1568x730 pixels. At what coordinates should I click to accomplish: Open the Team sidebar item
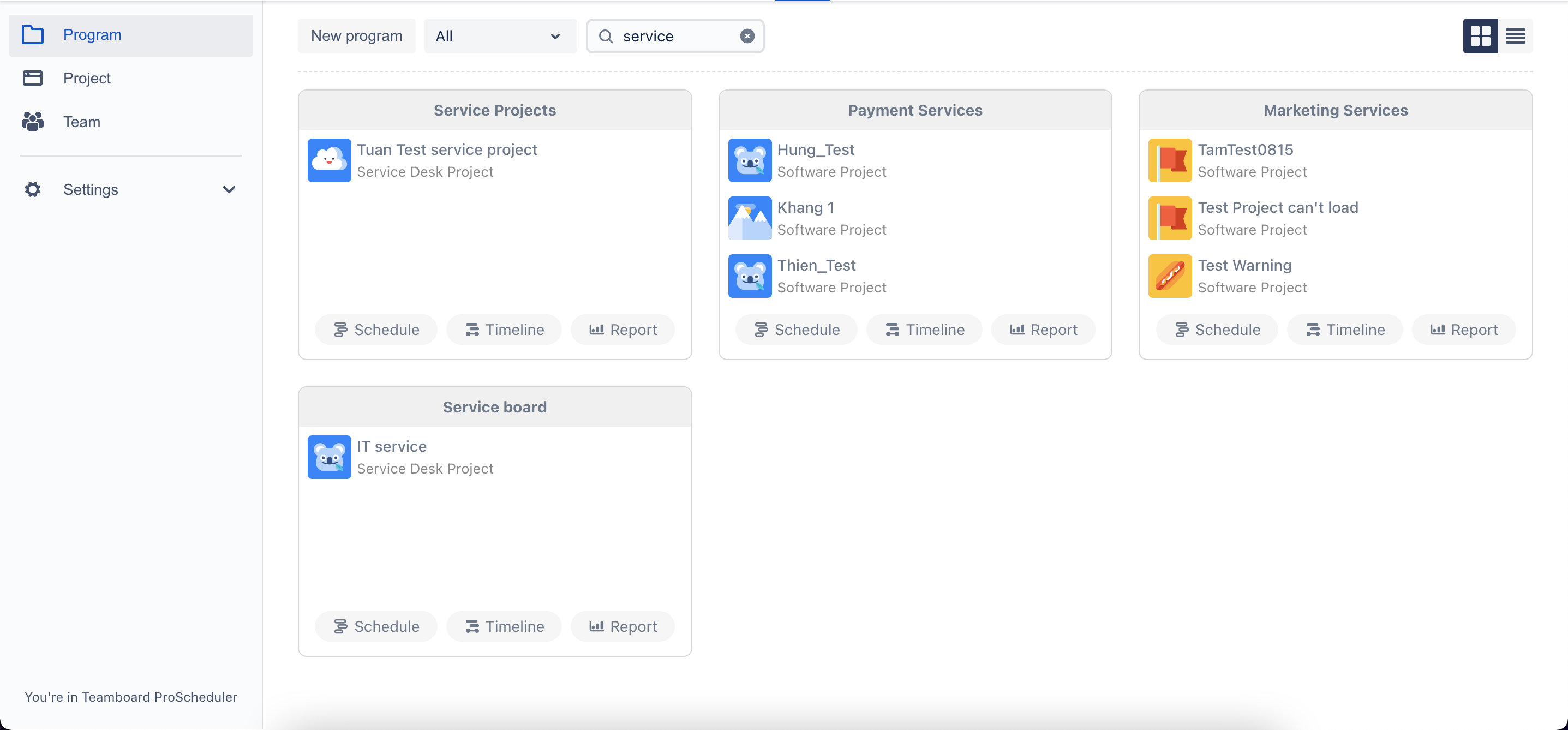point(82,122)
